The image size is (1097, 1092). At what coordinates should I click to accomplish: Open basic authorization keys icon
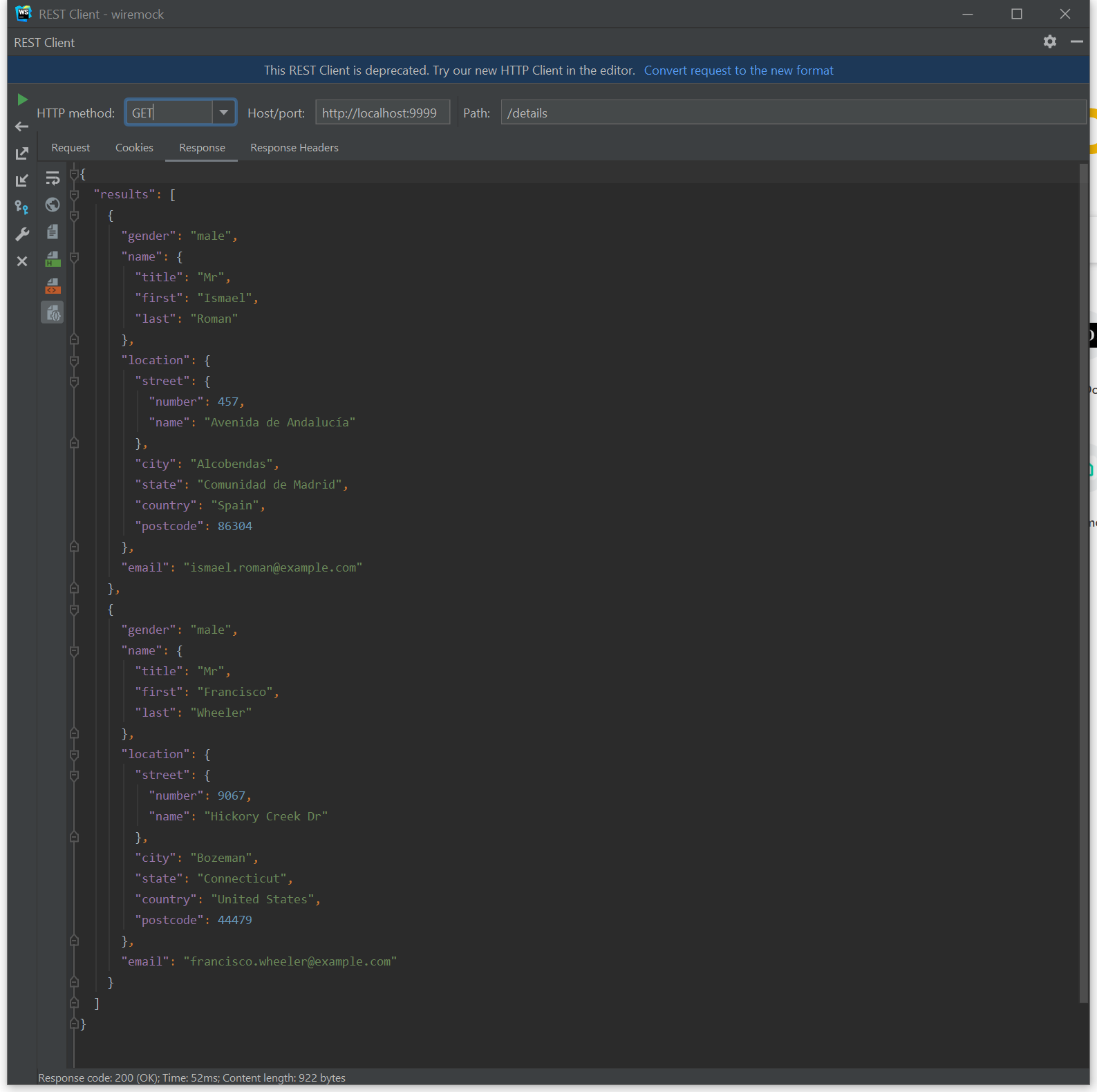tap(22, 207)
